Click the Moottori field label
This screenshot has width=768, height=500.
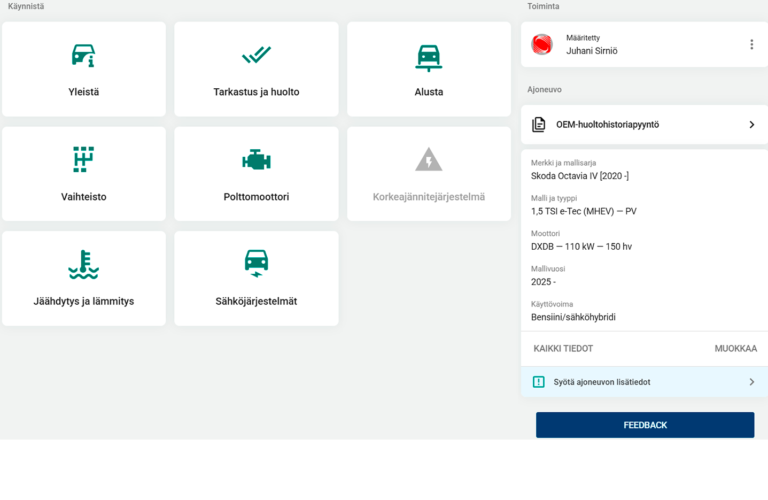(545, 233)
